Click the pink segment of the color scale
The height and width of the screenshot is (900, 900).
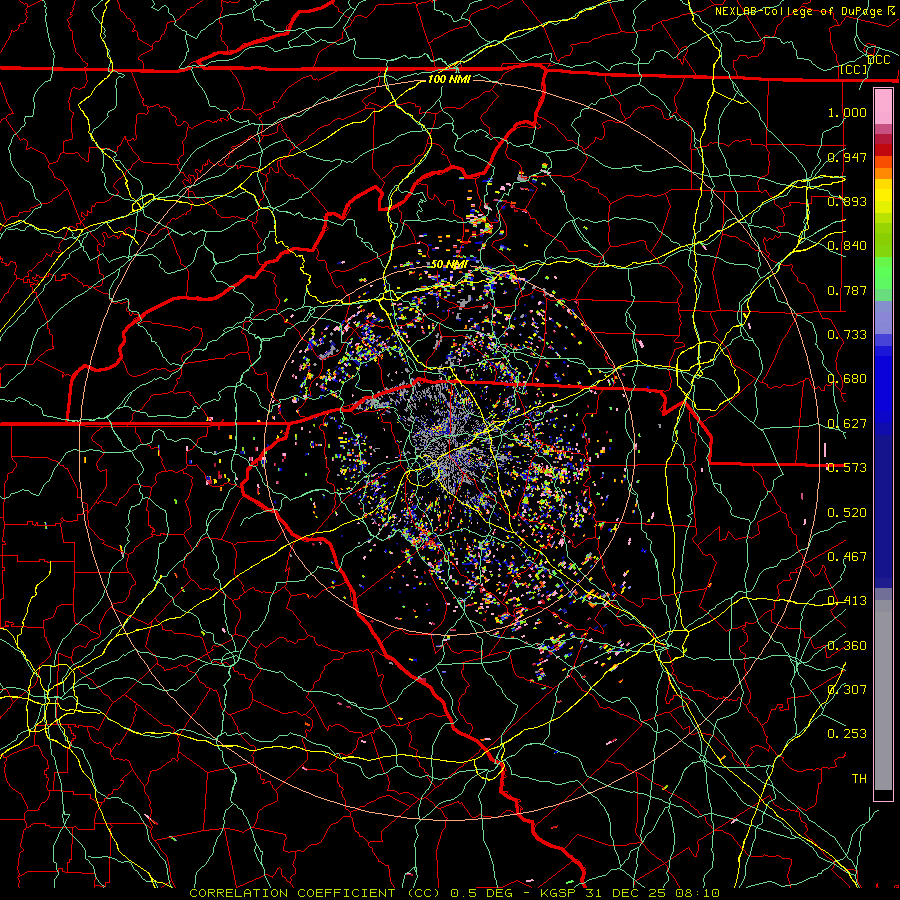click(883, 106)
